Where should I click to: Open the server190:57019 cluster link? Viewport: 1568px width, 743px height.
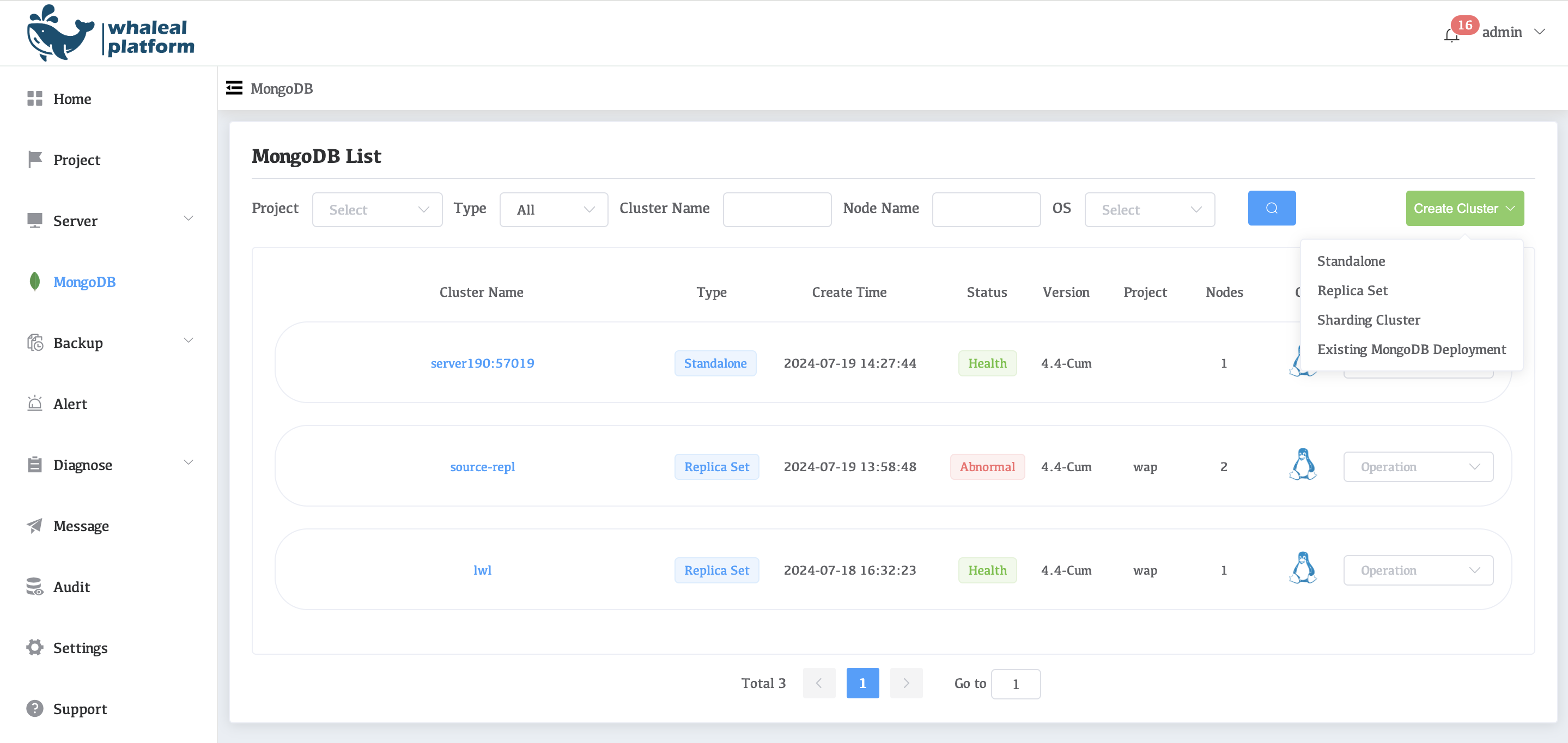click(x=482, y=363)
